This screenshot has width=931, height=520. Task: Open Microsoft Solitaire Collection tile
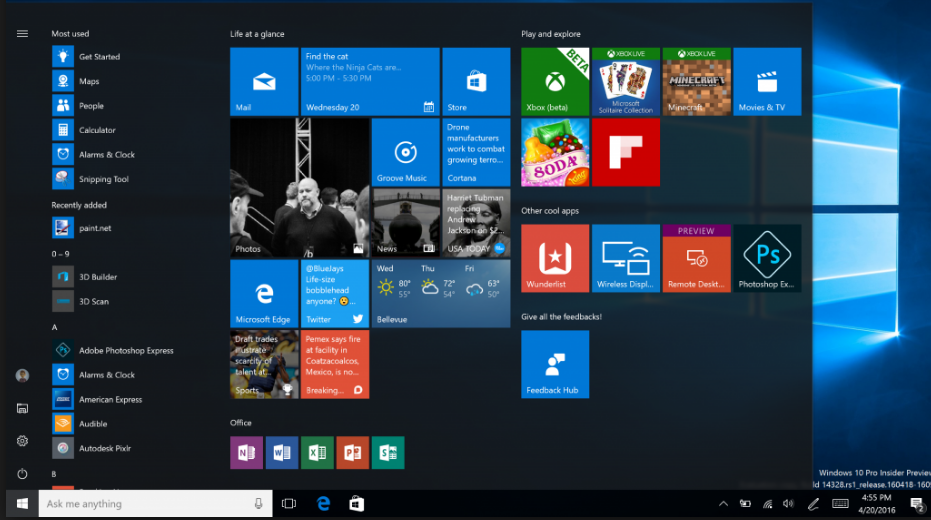(x=626, y=81)
